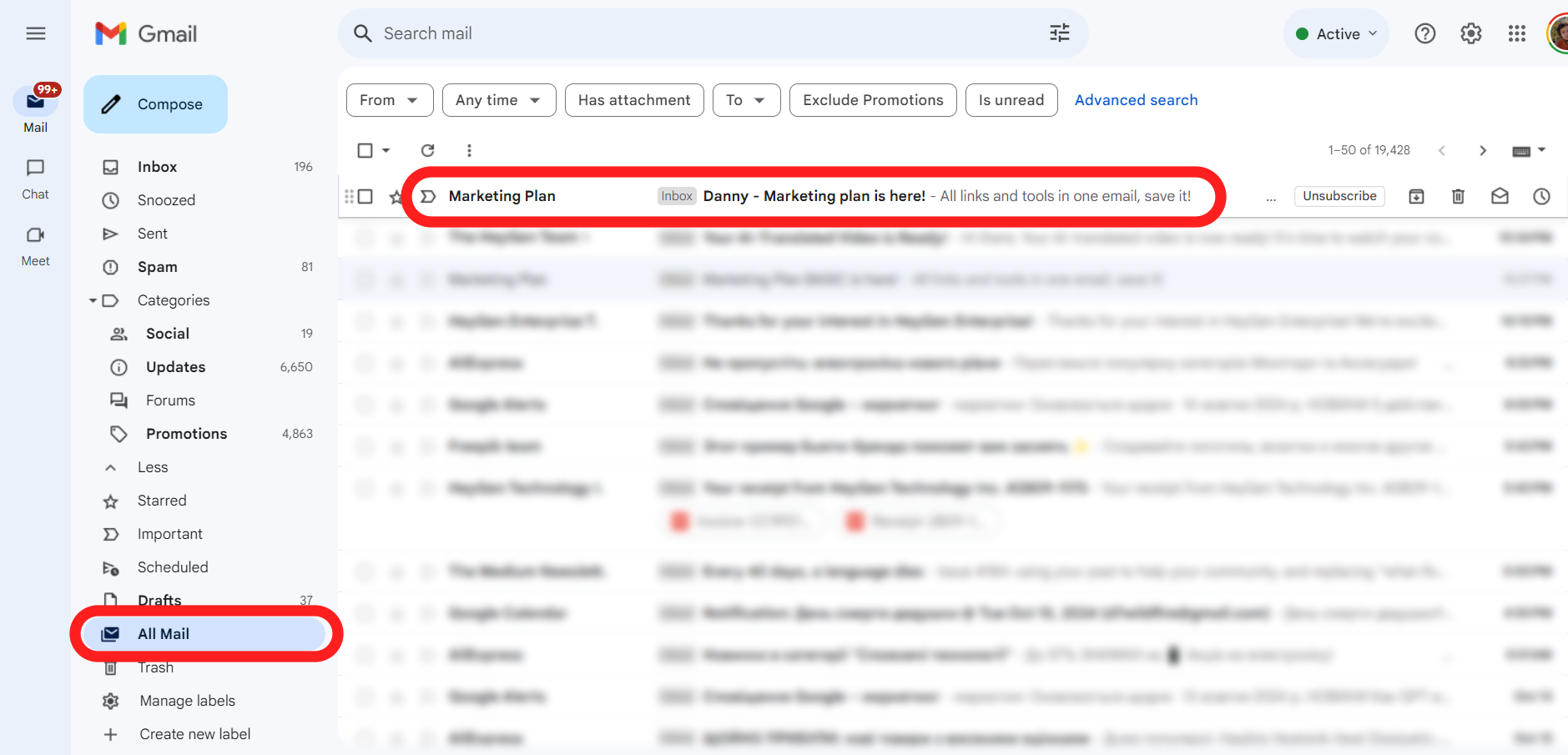Open the Advanced search link
Viewport: 1568px width, 755px height.
pyautogui.click(x=1135, y=100)
